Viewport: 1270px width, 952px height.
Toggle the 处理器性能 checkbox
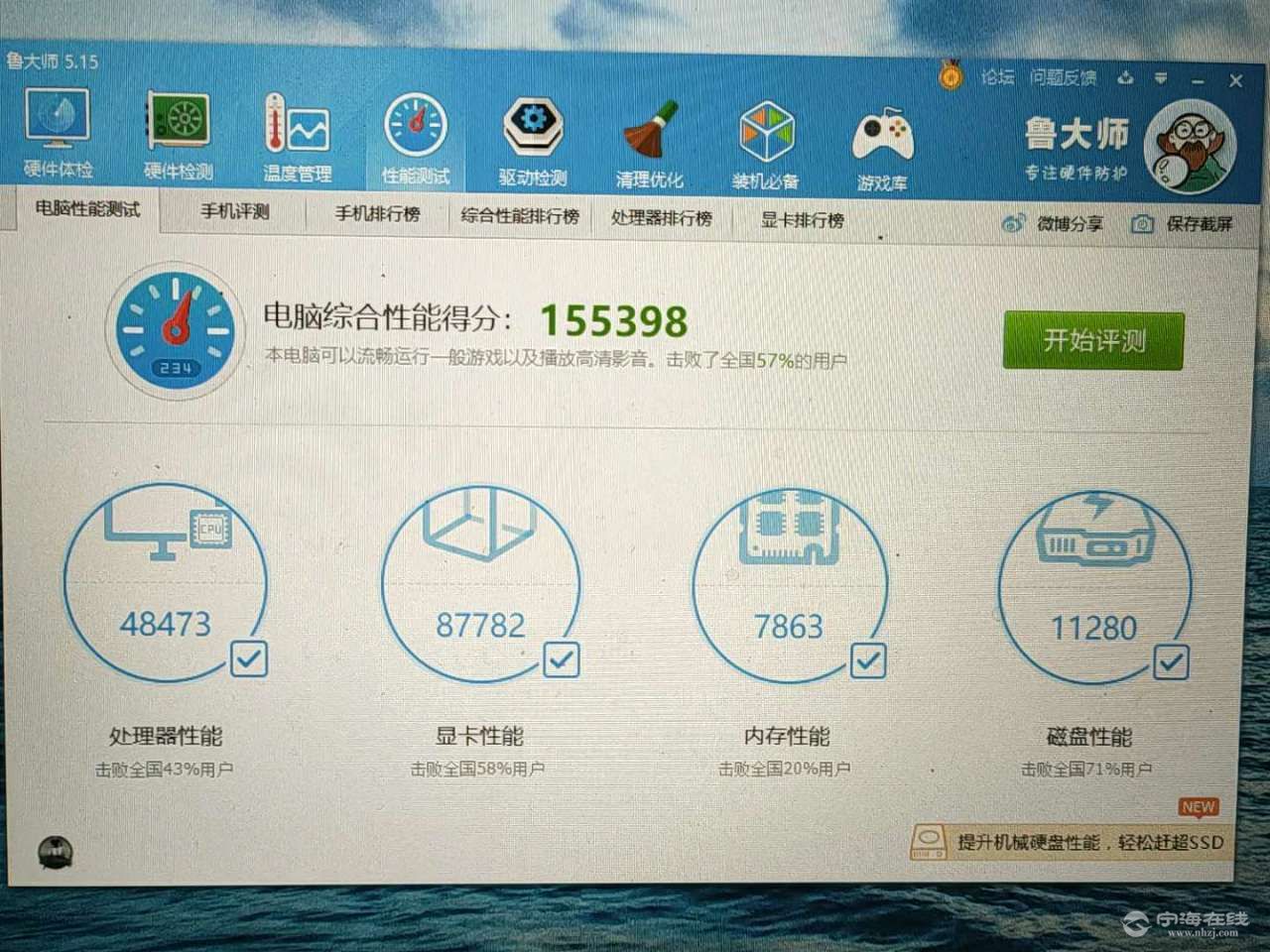pos(248,658)
